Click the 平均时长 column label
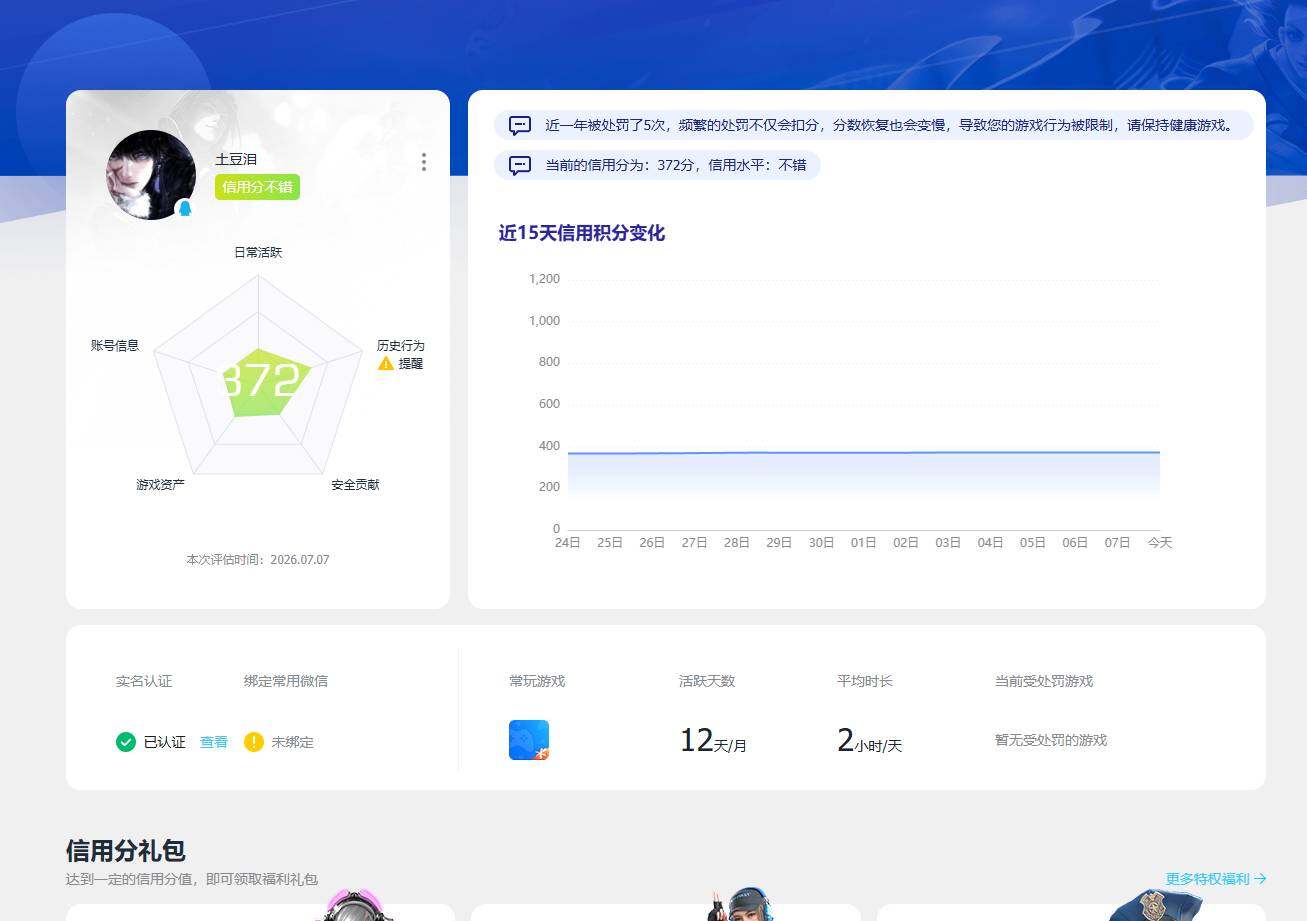The width and height of the screenshot is (1307, 921). coord(865,682)
